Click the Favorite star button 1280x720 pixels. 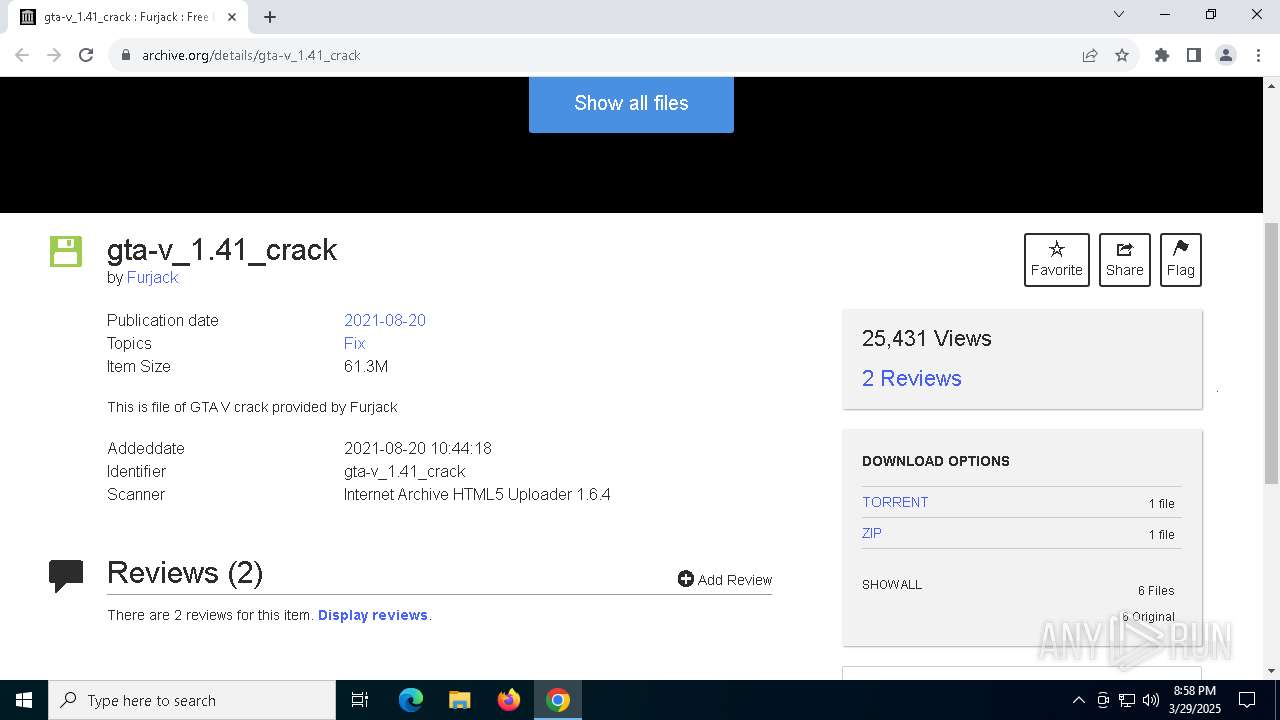(1057, 260)
